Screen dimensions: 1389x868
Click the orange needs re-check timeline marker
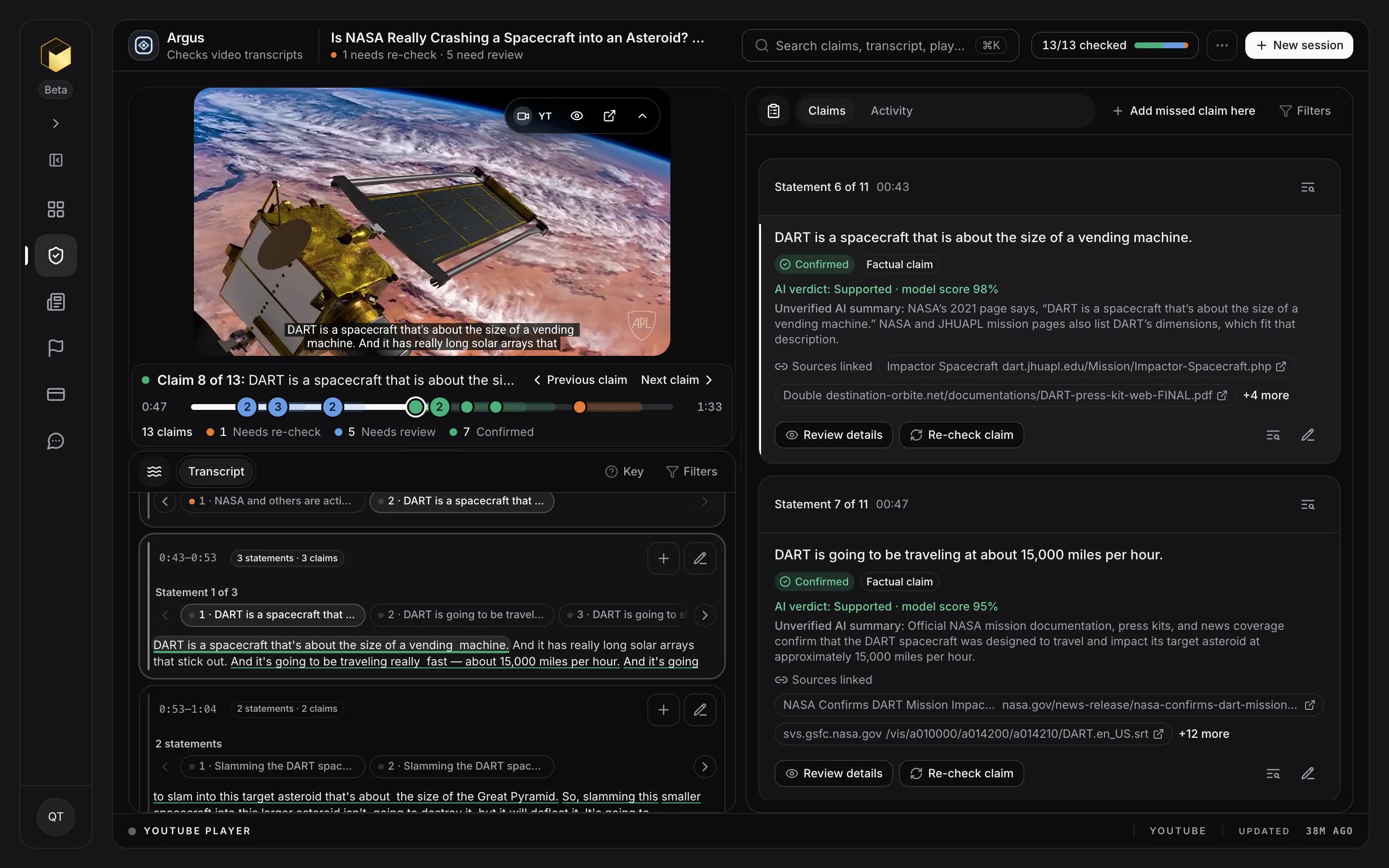580,407
